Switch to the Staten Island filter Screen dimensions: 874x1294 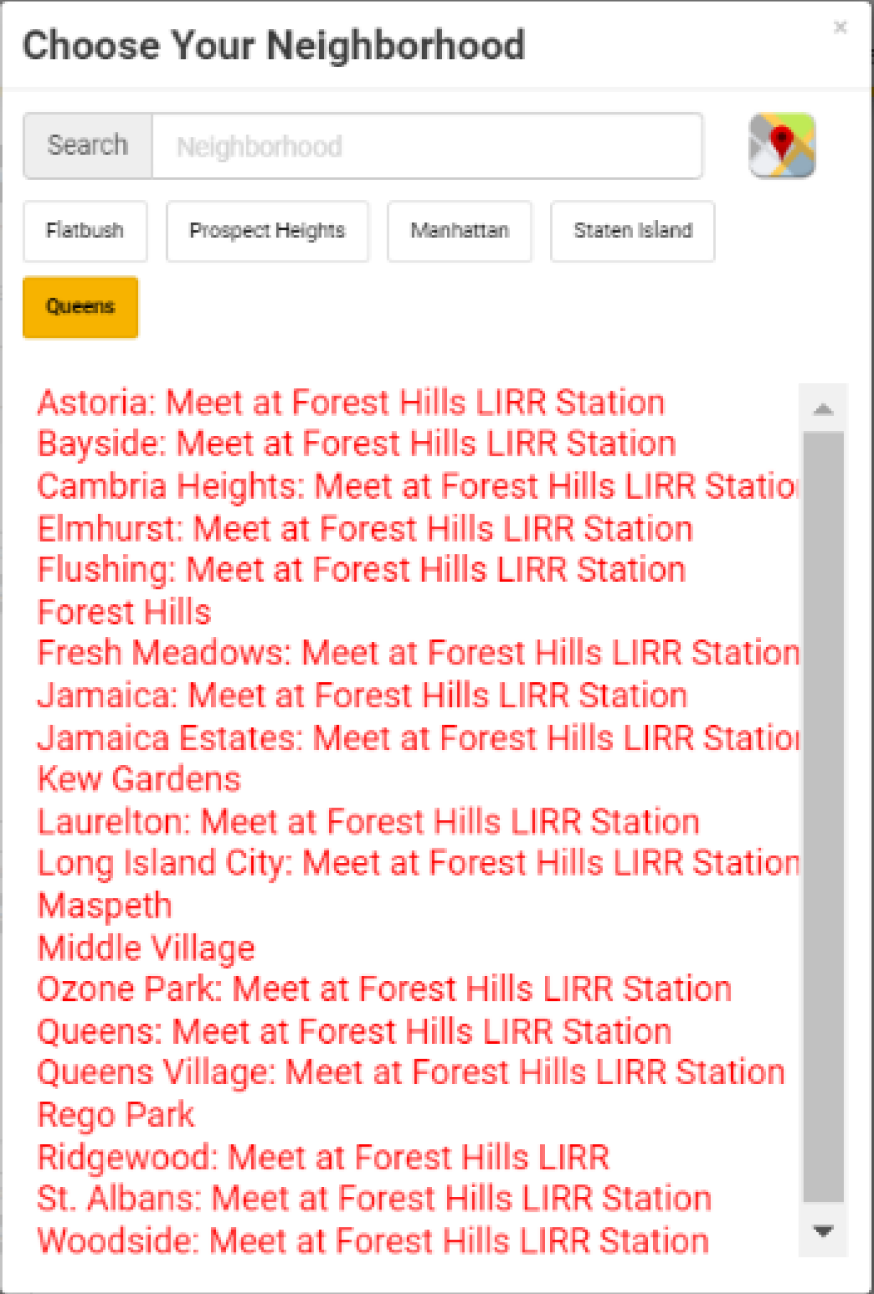click(x=632, y=231)
